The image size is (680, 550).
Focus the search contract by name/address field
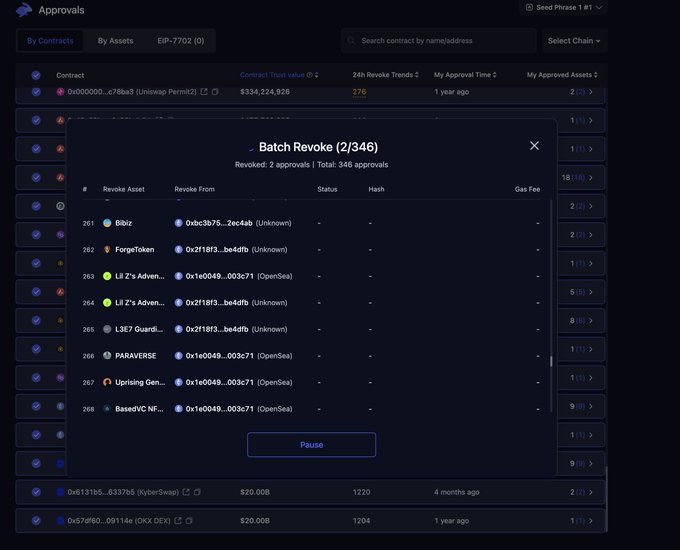pyautogui.click(x=438, y=41)
